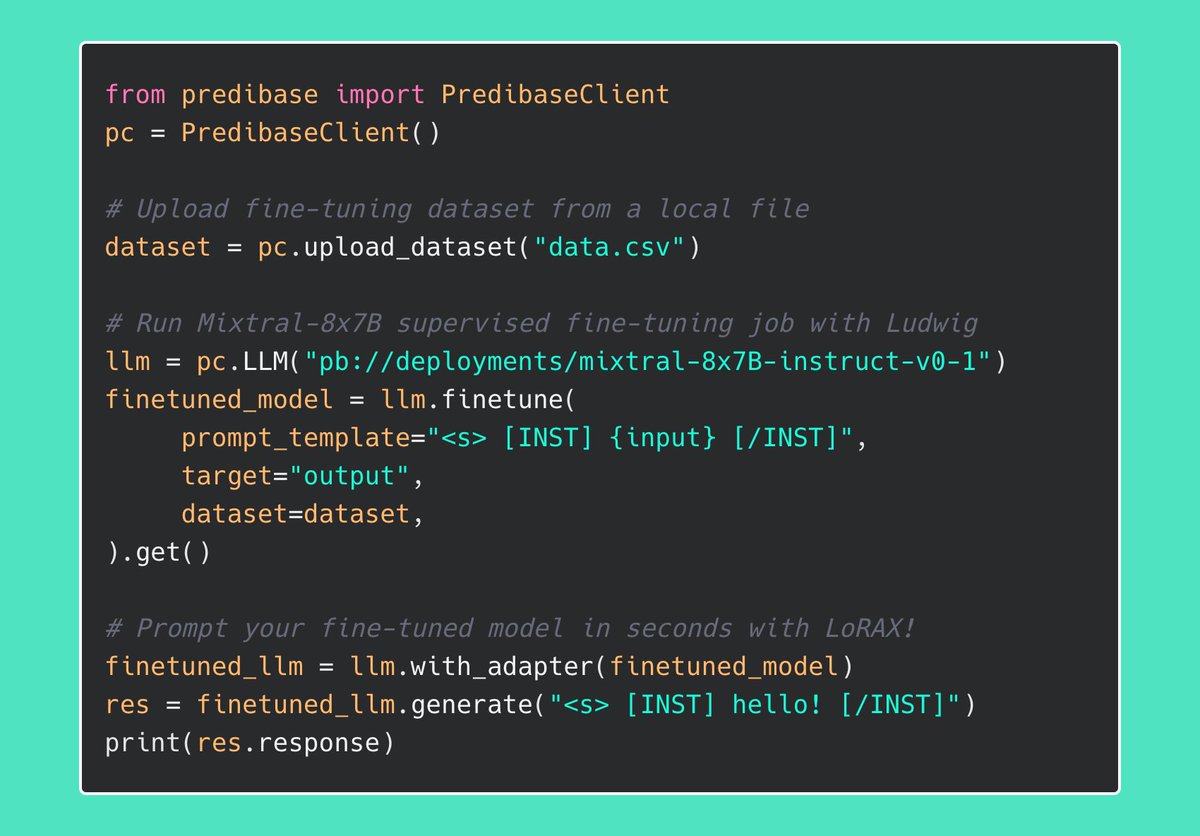Click the "hello!" text in the prompt string
1200x836 pixels.
point(775,704)
